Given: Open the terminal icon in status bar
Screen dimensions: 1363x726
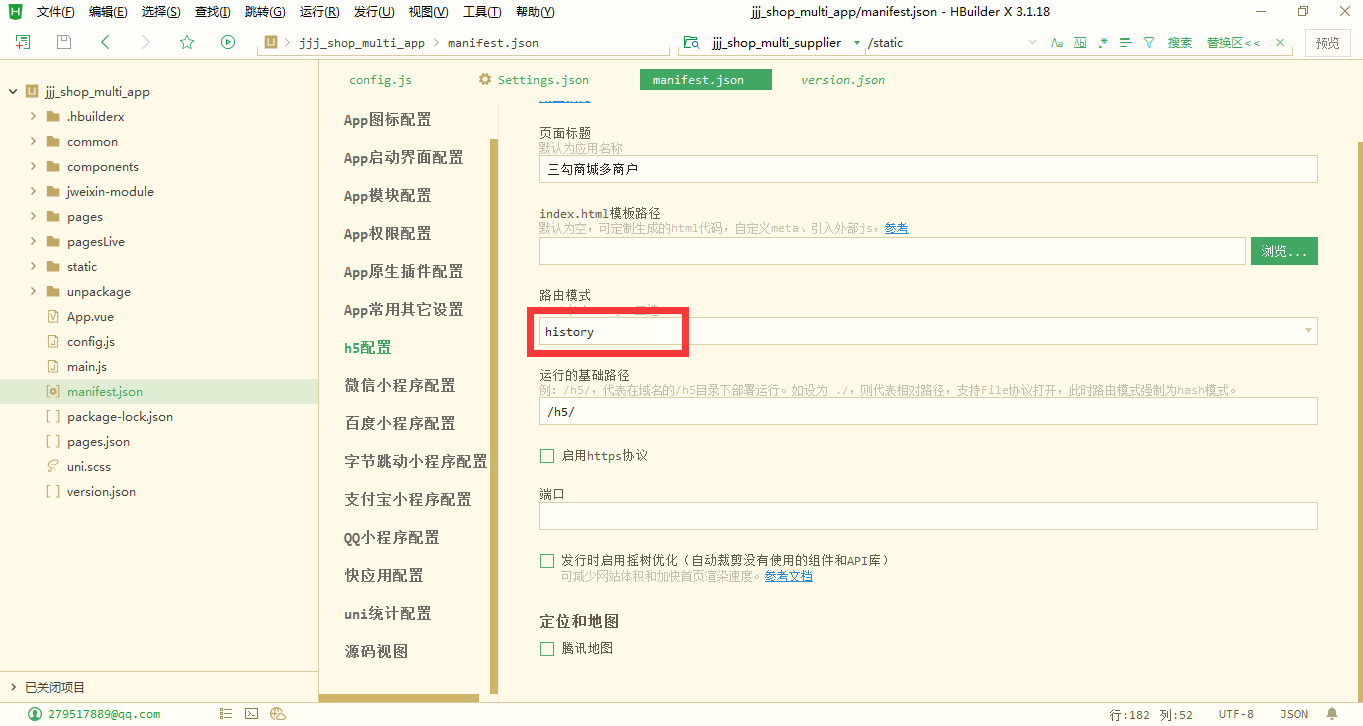Looking at the screenshot, I should click(252, 714).
